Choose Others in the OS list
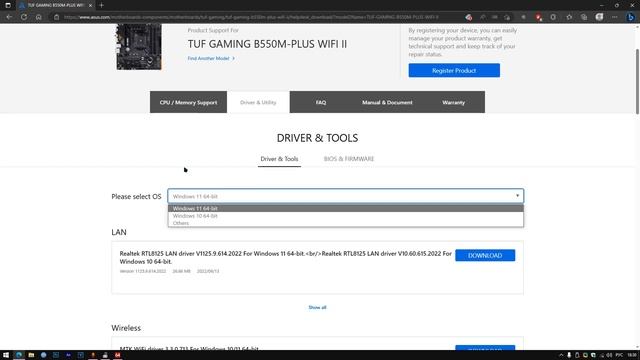The width and height of the screenshot is (640, 360). (346, 223)
